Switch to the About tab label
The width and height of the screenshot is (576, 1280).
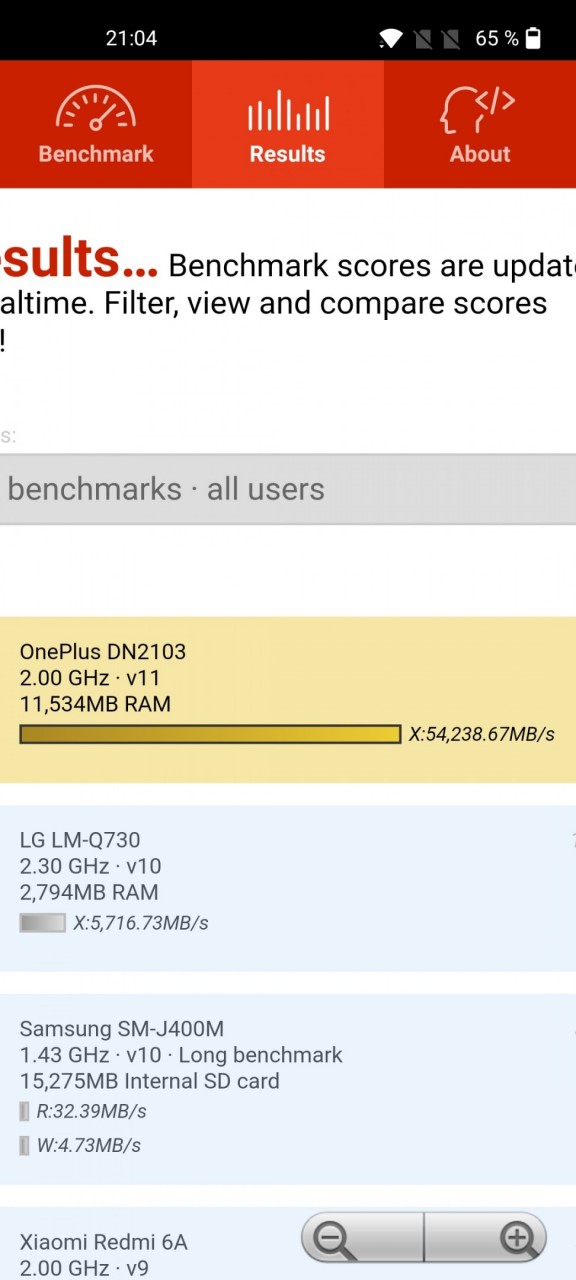coord(480,154)
